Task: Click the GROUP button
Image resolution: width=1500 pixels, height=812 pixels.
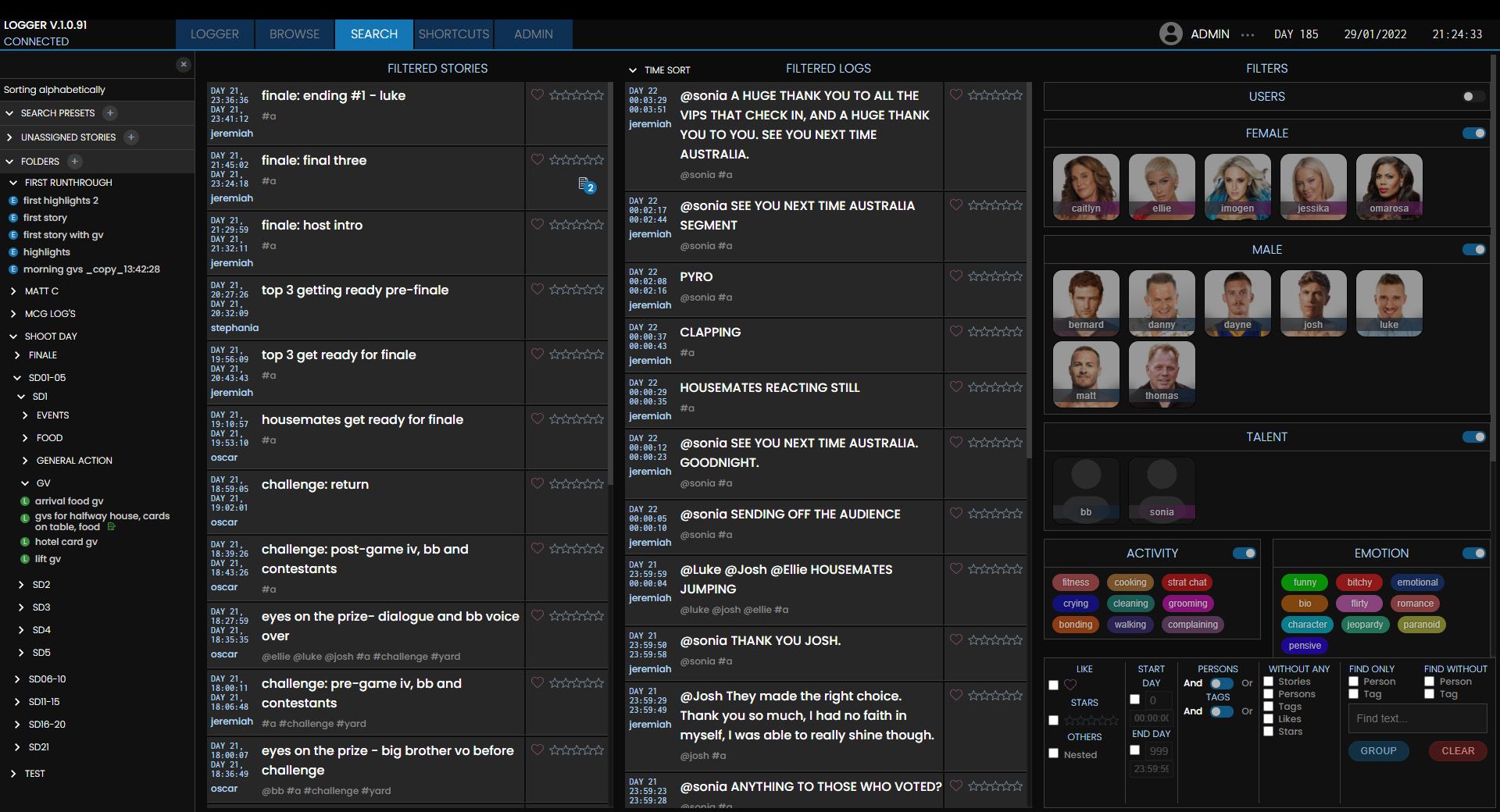Action: tap(1378, 751)
